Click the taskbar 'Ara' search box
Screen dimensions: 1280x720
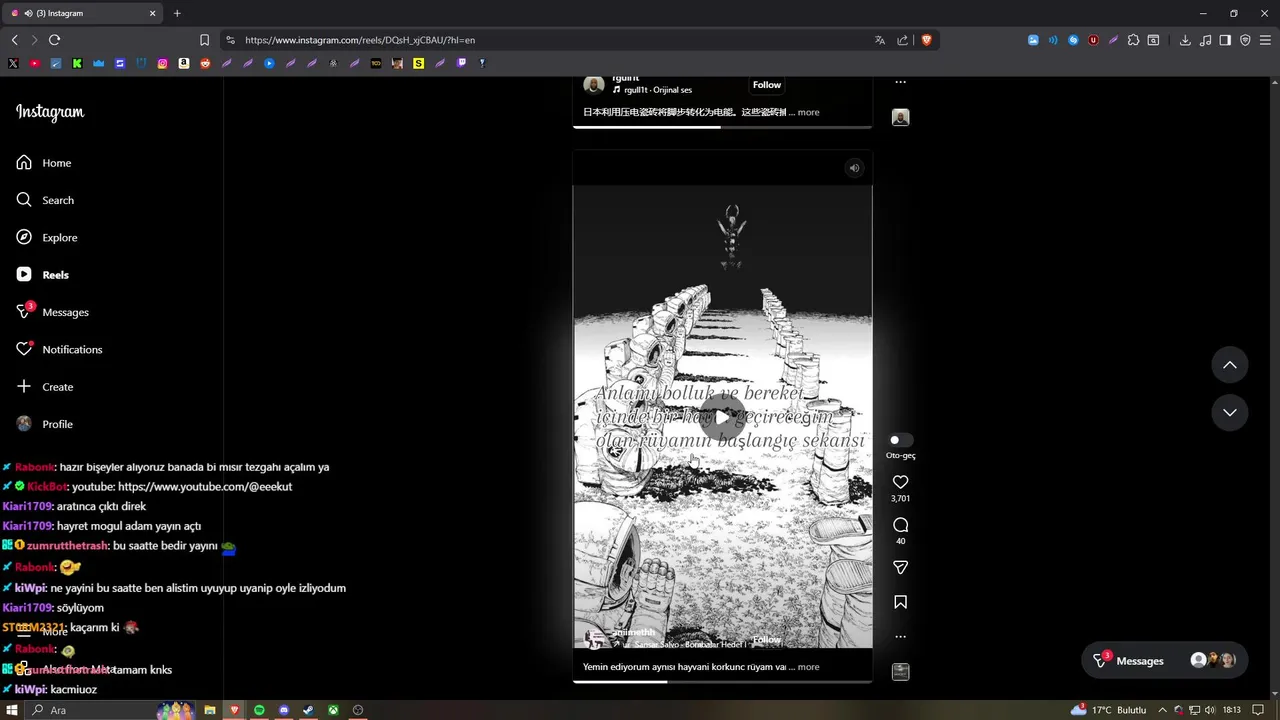click(110, 710)
